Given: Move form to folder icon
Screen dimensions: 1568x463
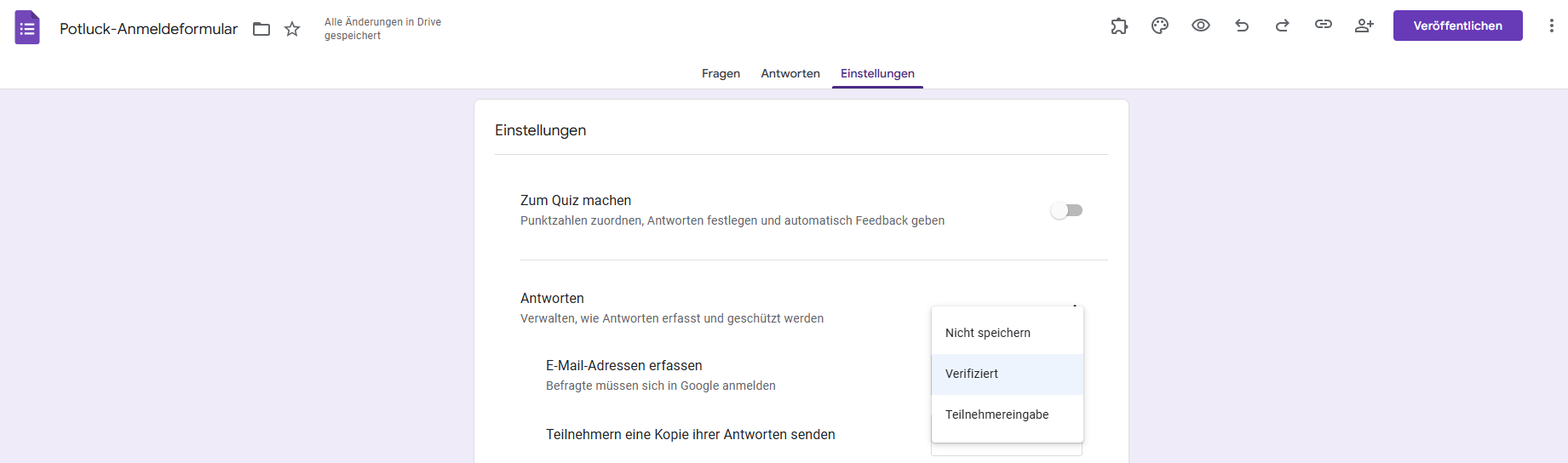Looking at the screenshot, I should tap(261, 29).
